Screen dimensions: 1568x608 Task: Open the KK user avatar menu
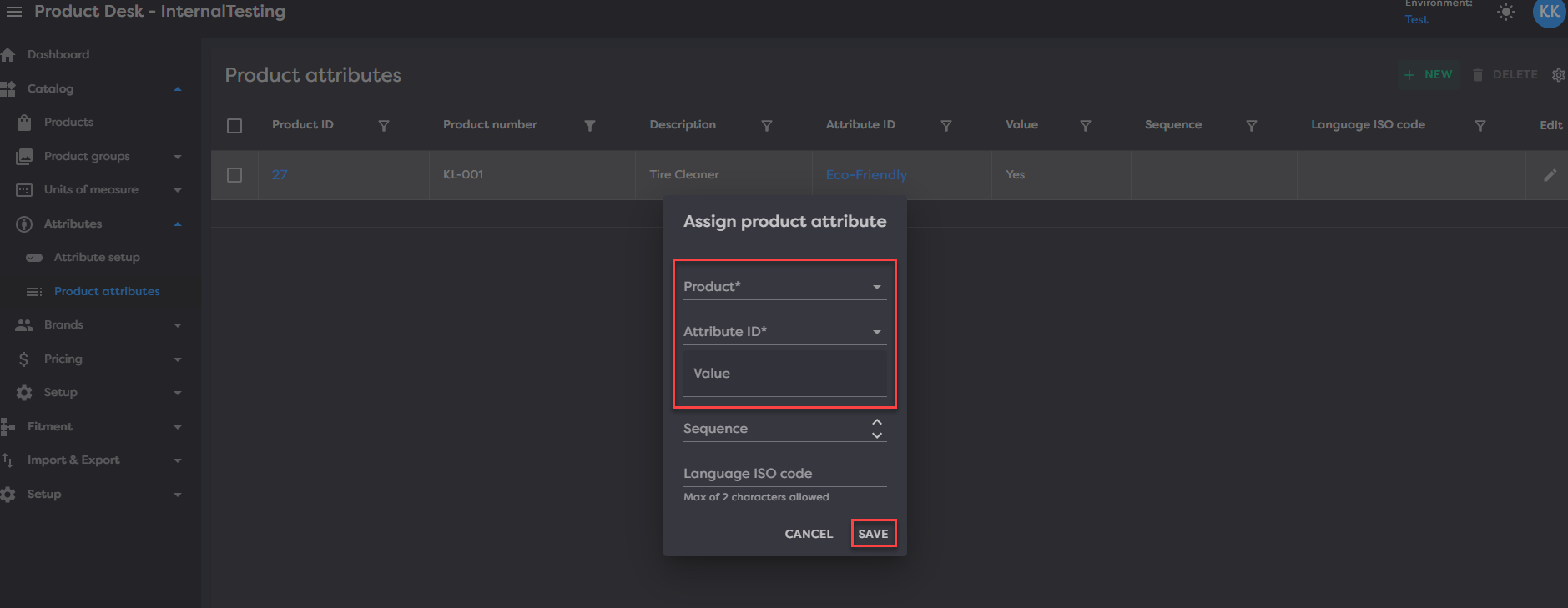pyautogui.click(x=1549, y=13)
